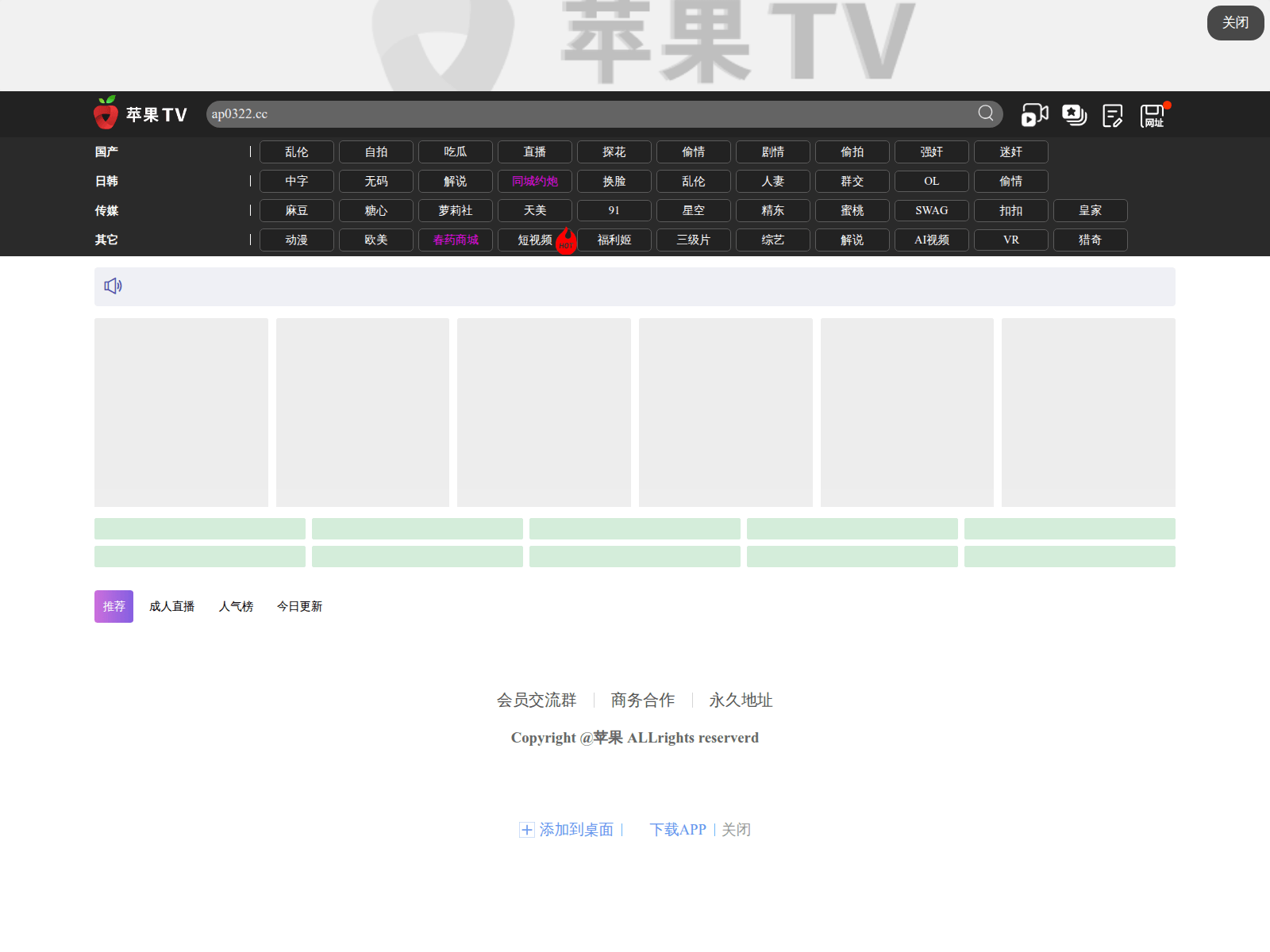This screenshot has height=952, width=1270.
Task: Select the 解说 button in 其它 row
Action: (852, 240)
